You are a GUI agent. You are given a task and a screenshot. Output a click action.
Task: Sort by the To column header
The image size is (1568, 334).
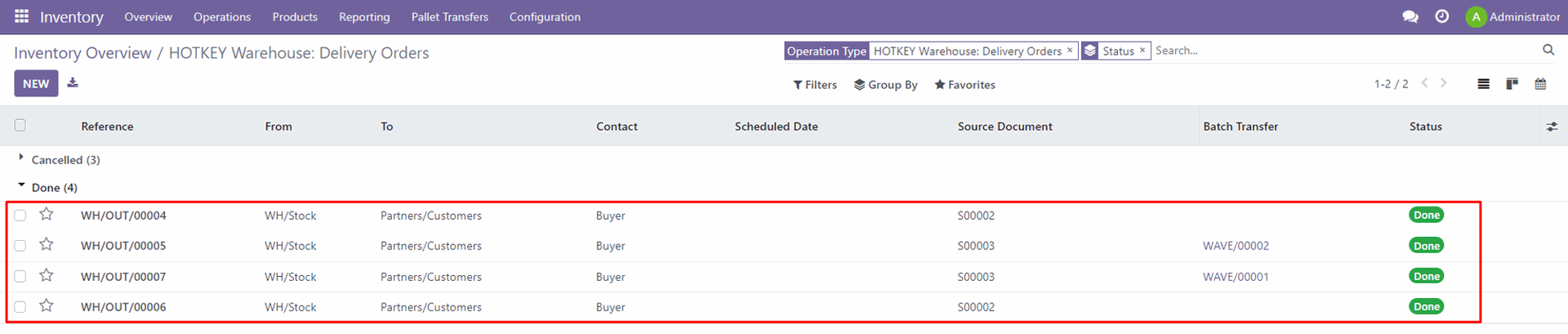click(386, 127)
